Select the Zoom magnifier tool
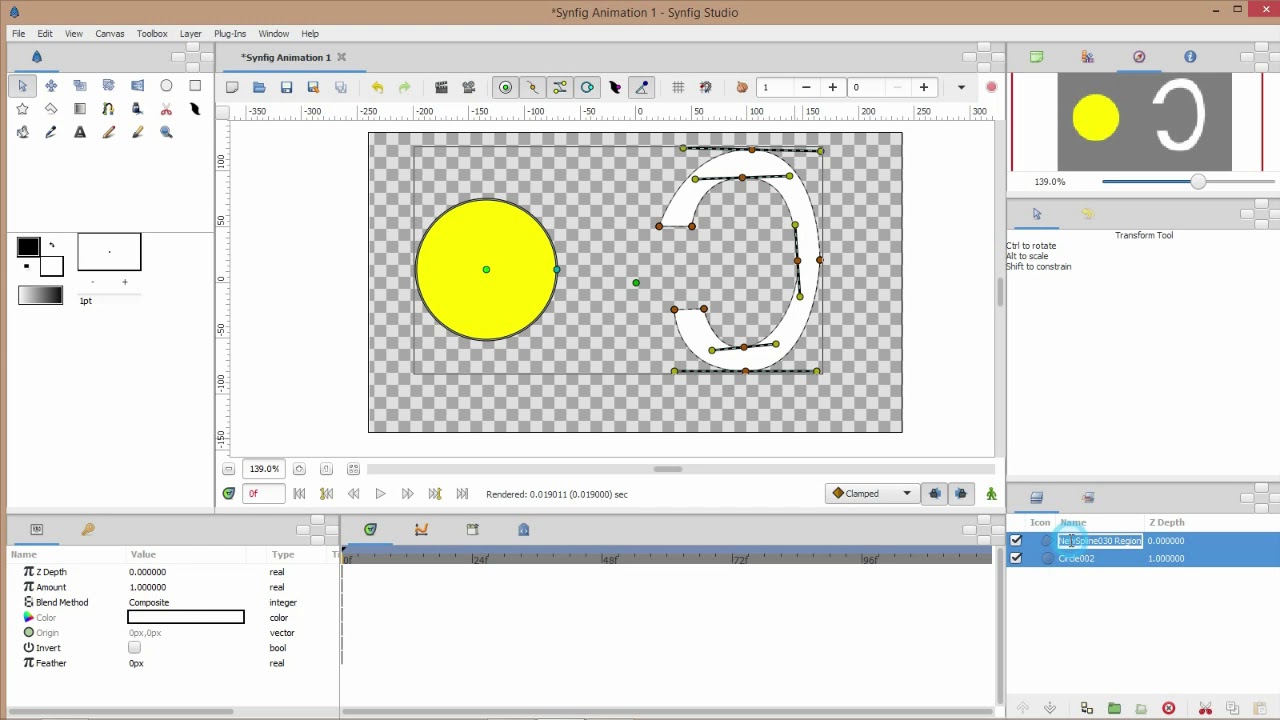Screen dimensions: 1280x720 (x=166, y=132)
